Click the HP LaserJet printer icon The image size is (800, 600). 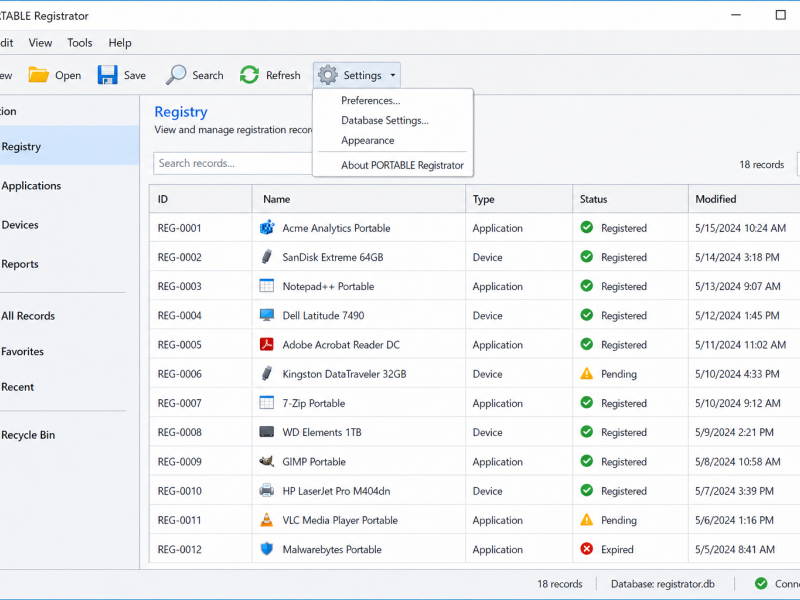click(x=267, y=490)
